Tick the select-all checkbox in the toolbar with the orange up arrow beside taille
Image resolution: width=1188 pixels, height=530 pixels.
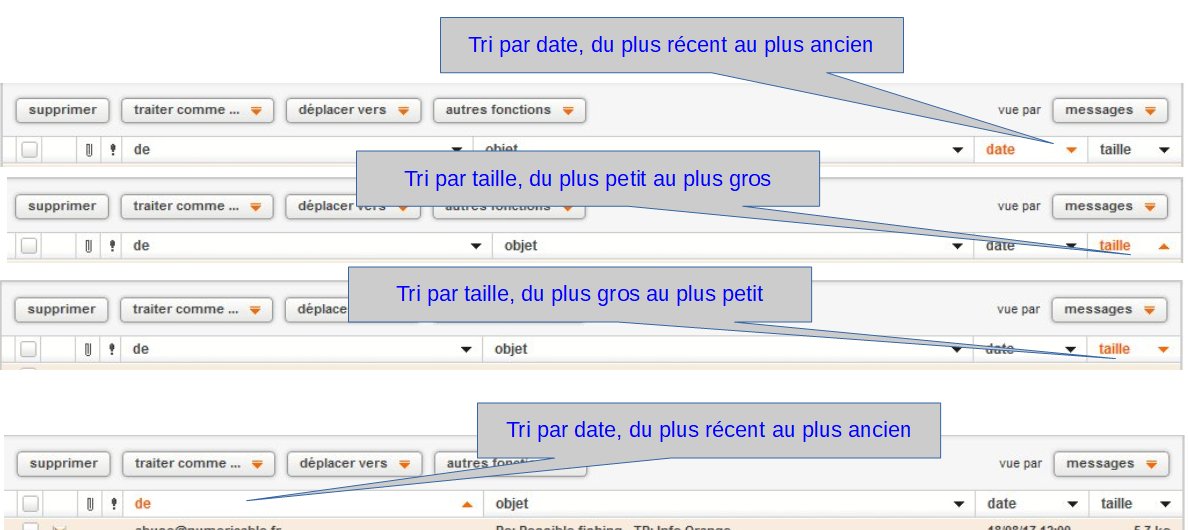click(29, 246)
